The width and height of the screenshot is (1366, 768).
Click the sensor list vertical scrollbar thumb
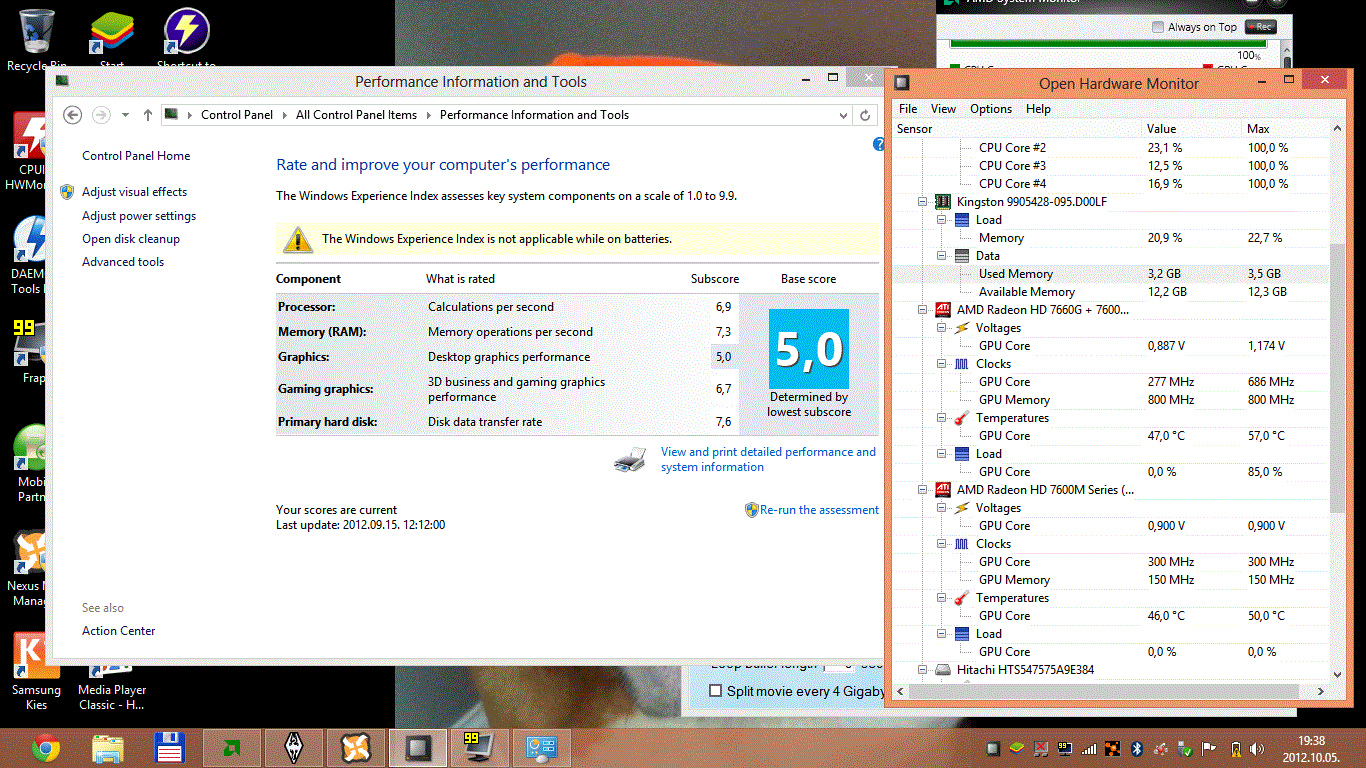coord(1337,380)
